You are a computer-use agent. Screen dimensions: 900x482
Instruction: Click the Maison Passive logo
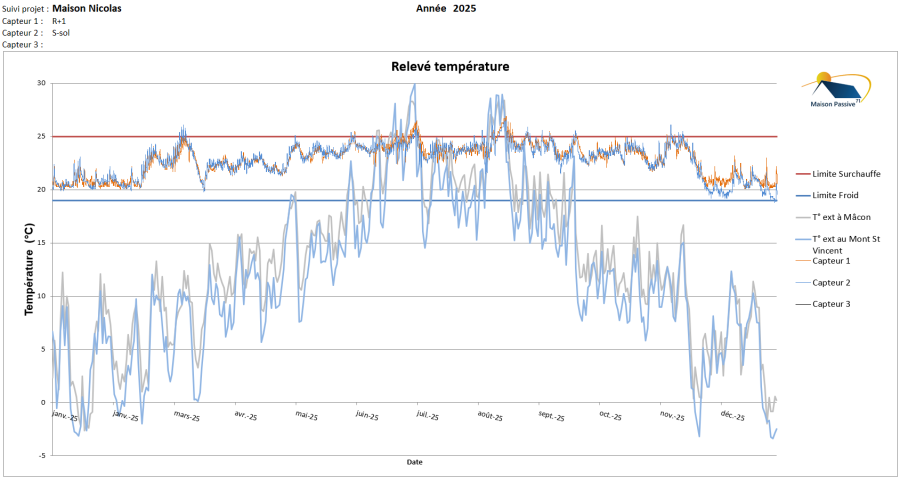[x=836, y=91]
